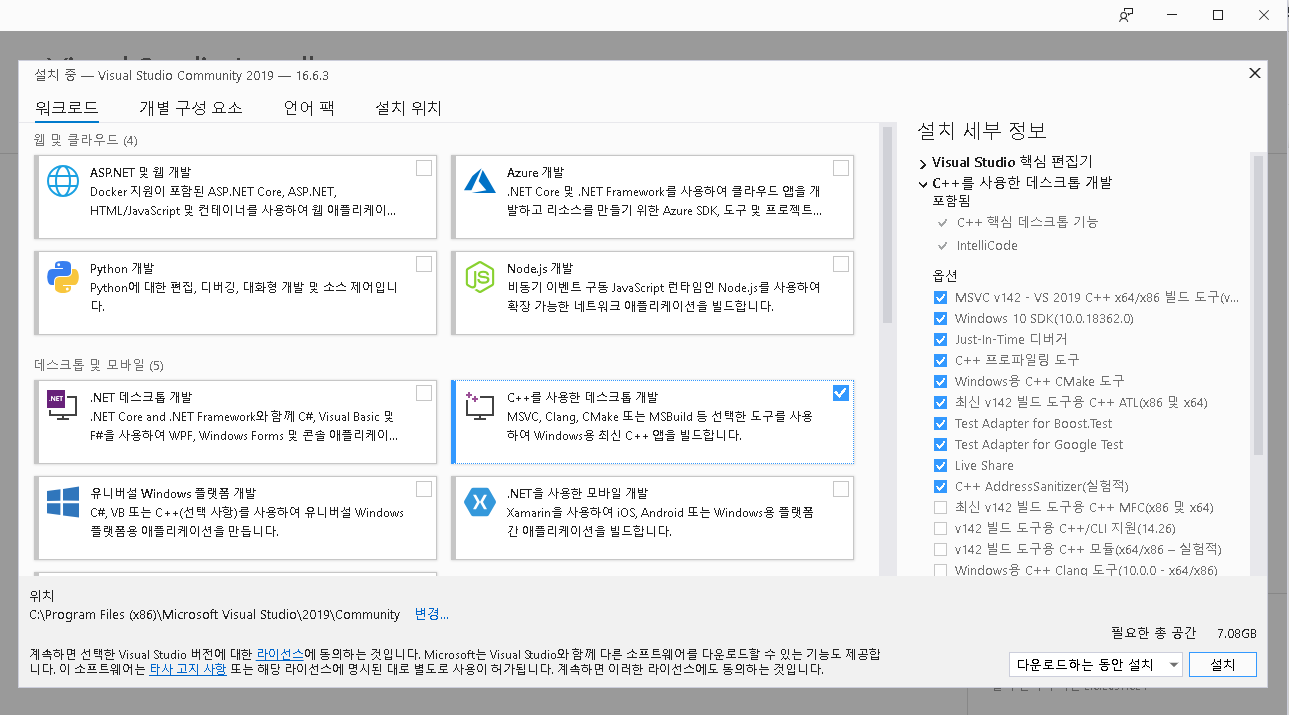Enable the Node.js development workload checkbox
Viewport: 1289px width, 715px height.
(840, 264)
